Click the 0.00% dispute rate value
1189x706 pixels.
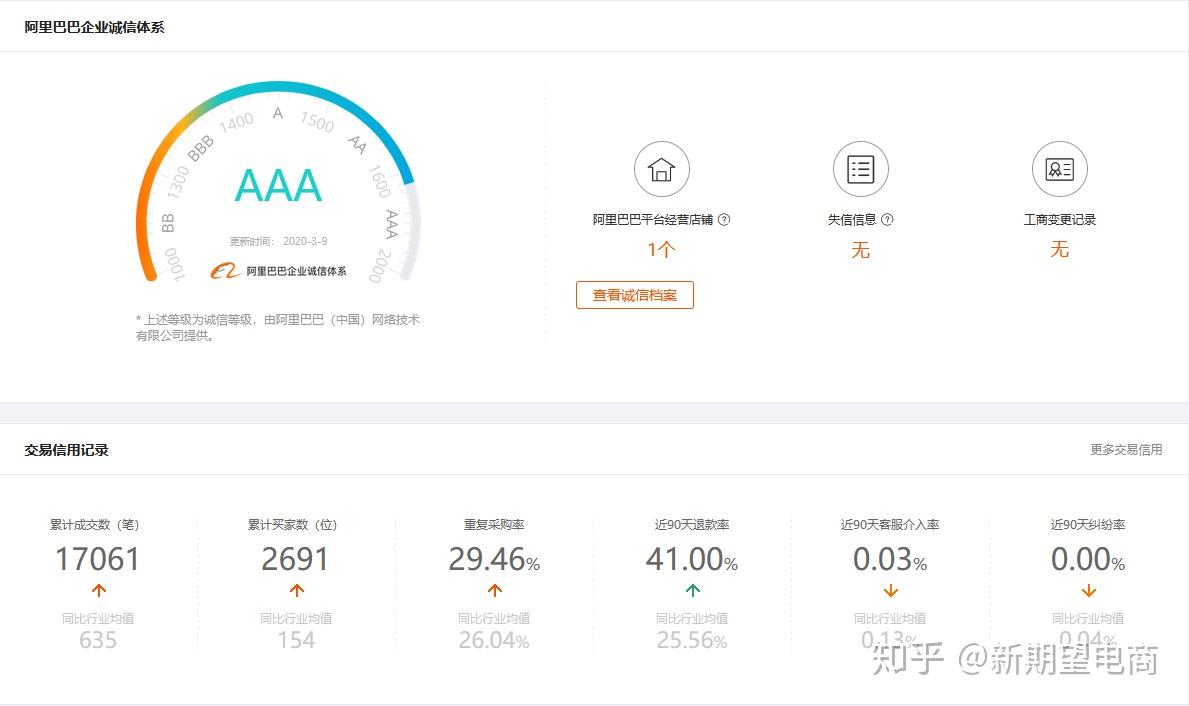coord(1088,560)
